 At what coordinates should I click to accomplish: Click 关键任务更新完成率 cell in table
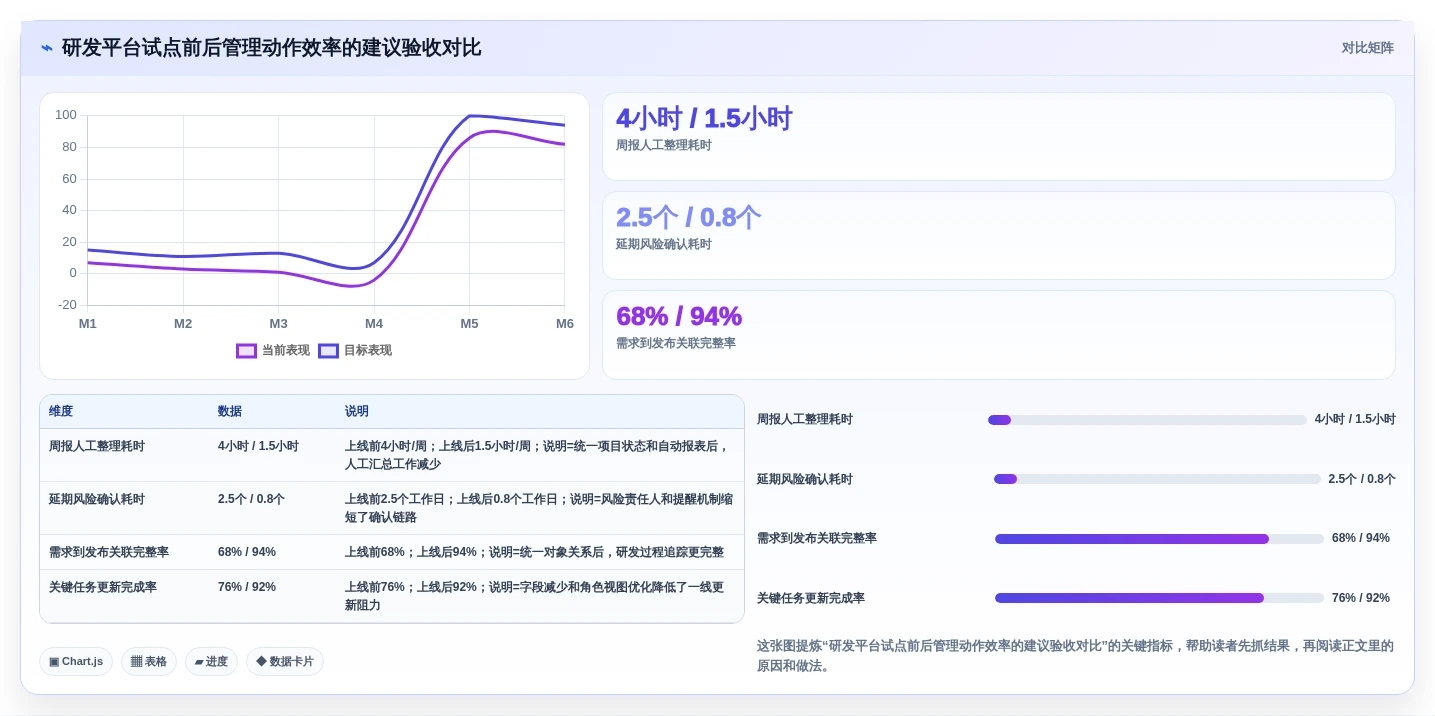coord(103,587)
